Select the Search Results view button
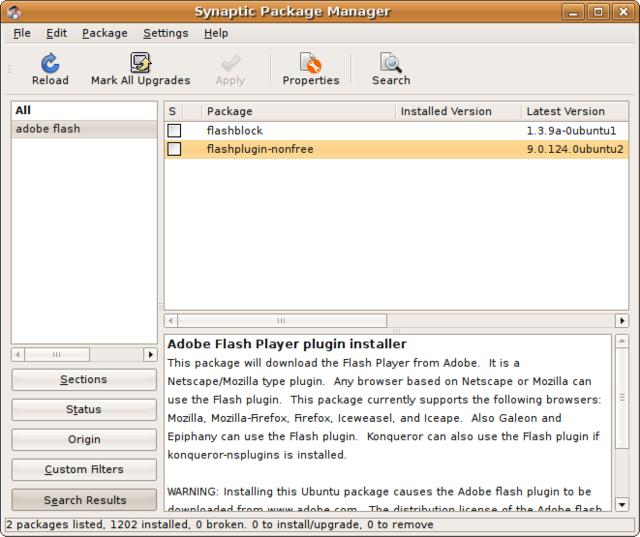The height and width of the screenshot is (537, 640). tap(84, 500)
